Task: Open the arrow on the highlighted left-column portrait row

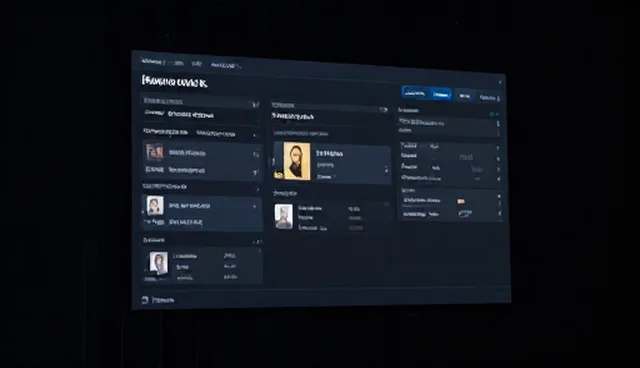Action: point(255,207)
